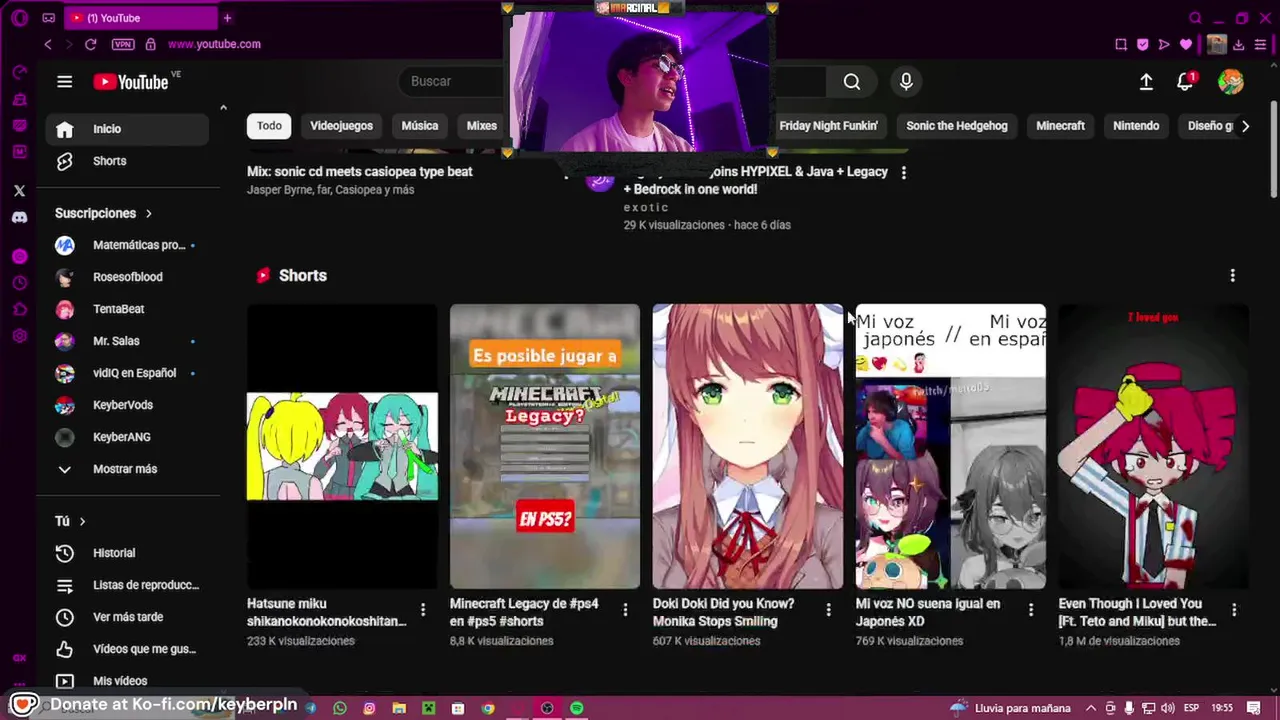1280x720 pixels.
Task: Open the notifications bell
Action: (x=1185, y=82)
